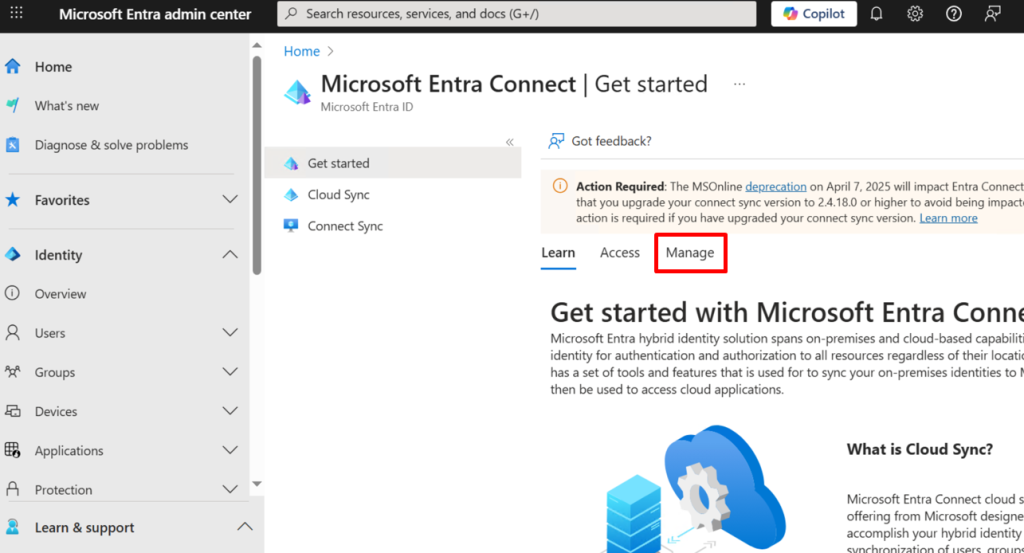Image resolution: width=1024 pixels, height=553 pixels.
Task: Click the Groups people icon
Action: tap(12, 371)
